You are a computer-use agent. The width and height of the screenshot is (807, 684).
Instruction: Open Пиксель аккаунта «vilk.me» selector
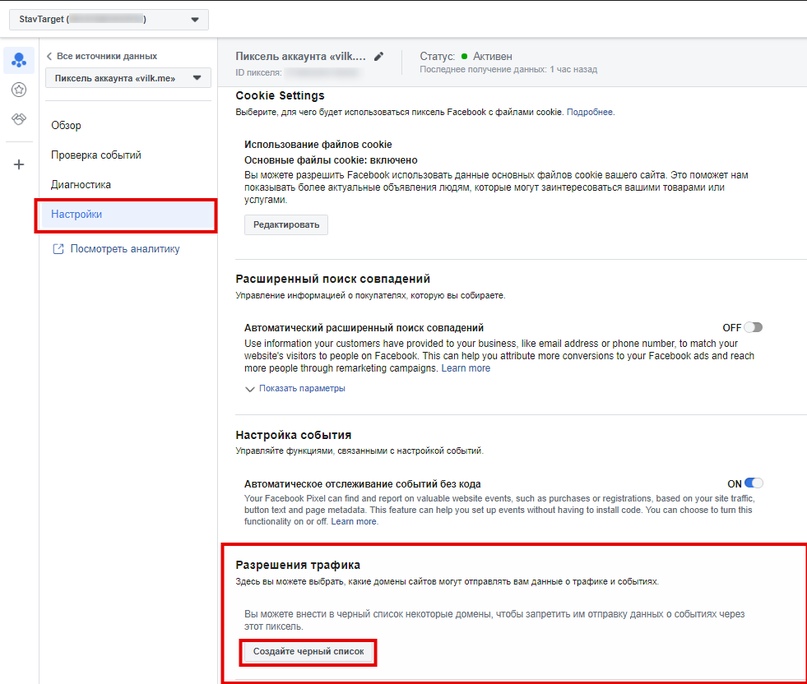[128, 78]
